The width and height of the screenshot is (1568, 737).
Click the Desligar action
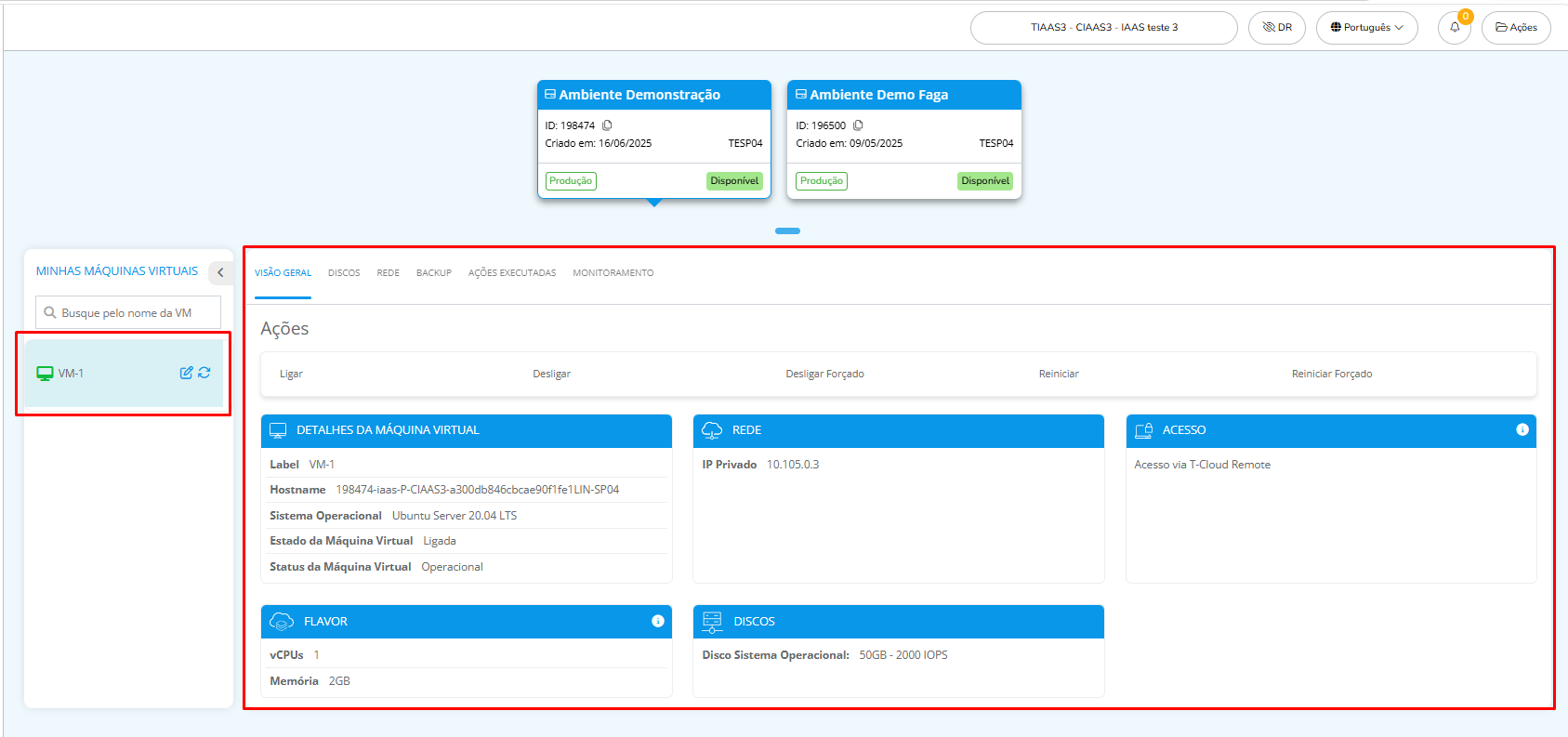point(551,374)
